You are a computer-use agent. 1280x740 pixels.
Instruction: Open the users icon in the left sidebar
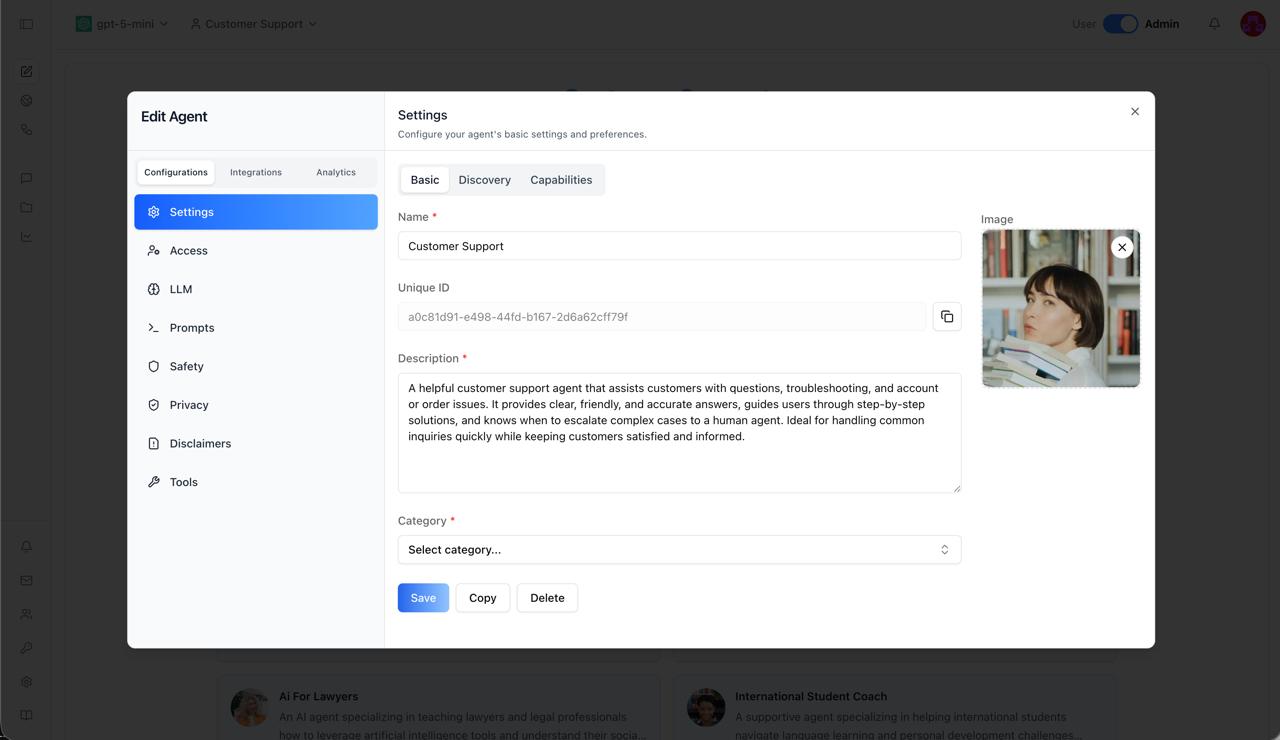(x=27, y=614)
